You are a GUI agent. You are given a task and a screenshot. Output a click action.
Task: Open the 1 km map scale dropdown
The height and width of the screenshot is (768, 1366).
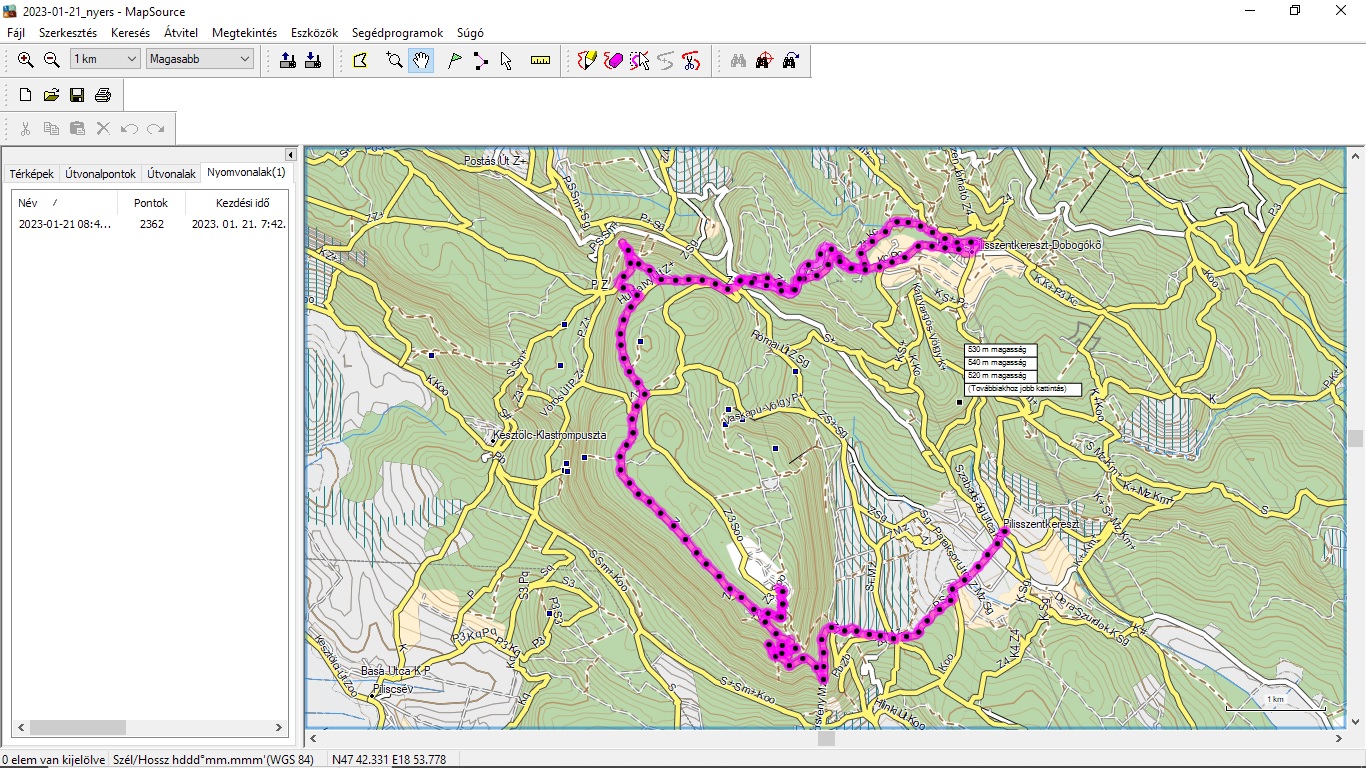pyautogui.click(x=105, y=59)
